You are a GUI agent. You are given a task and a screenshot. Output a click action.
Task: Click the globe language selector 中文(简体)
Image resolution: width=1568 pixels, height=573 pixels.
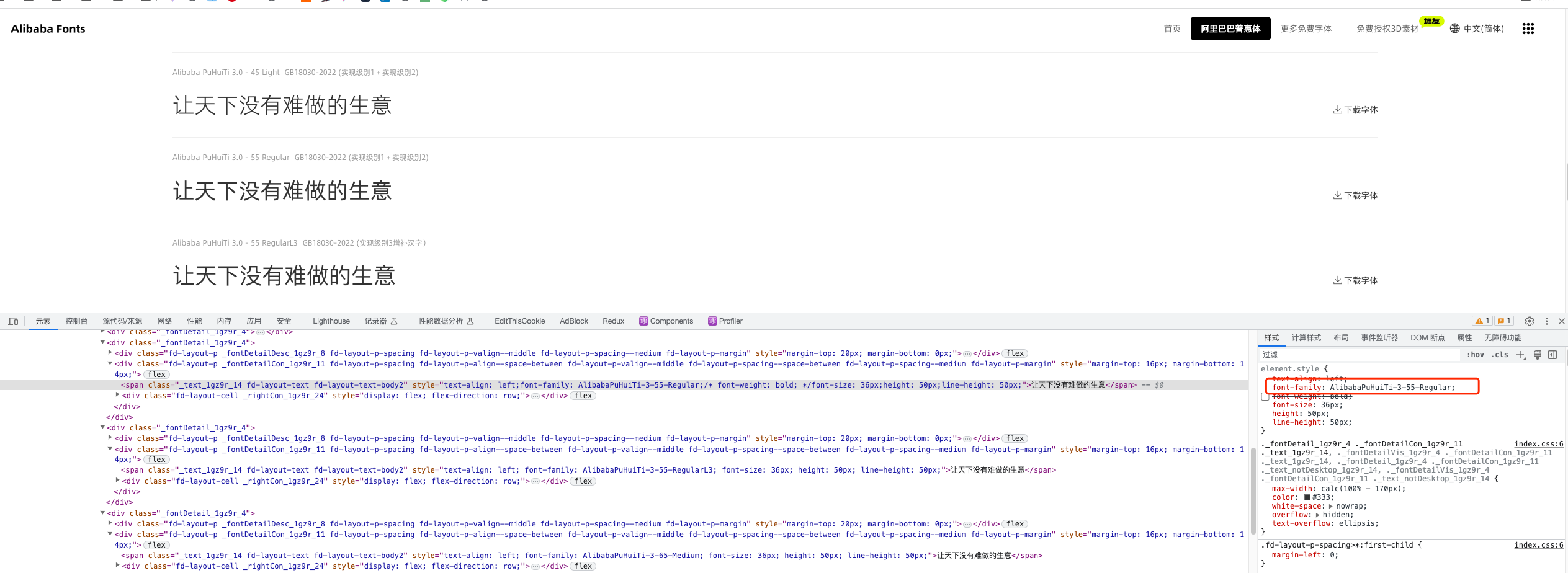pos(1476,29)
